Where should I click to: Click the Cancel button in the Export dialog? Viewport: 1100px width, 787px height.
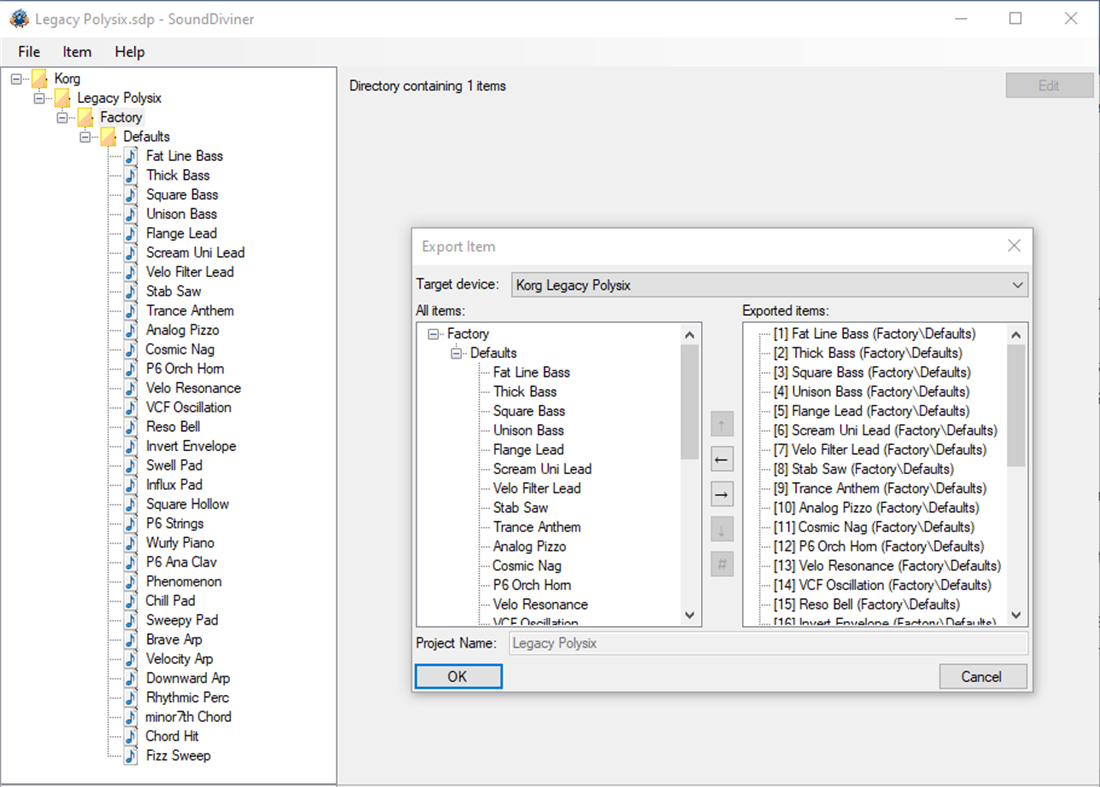pyautogui.click(x=982, y=676)
